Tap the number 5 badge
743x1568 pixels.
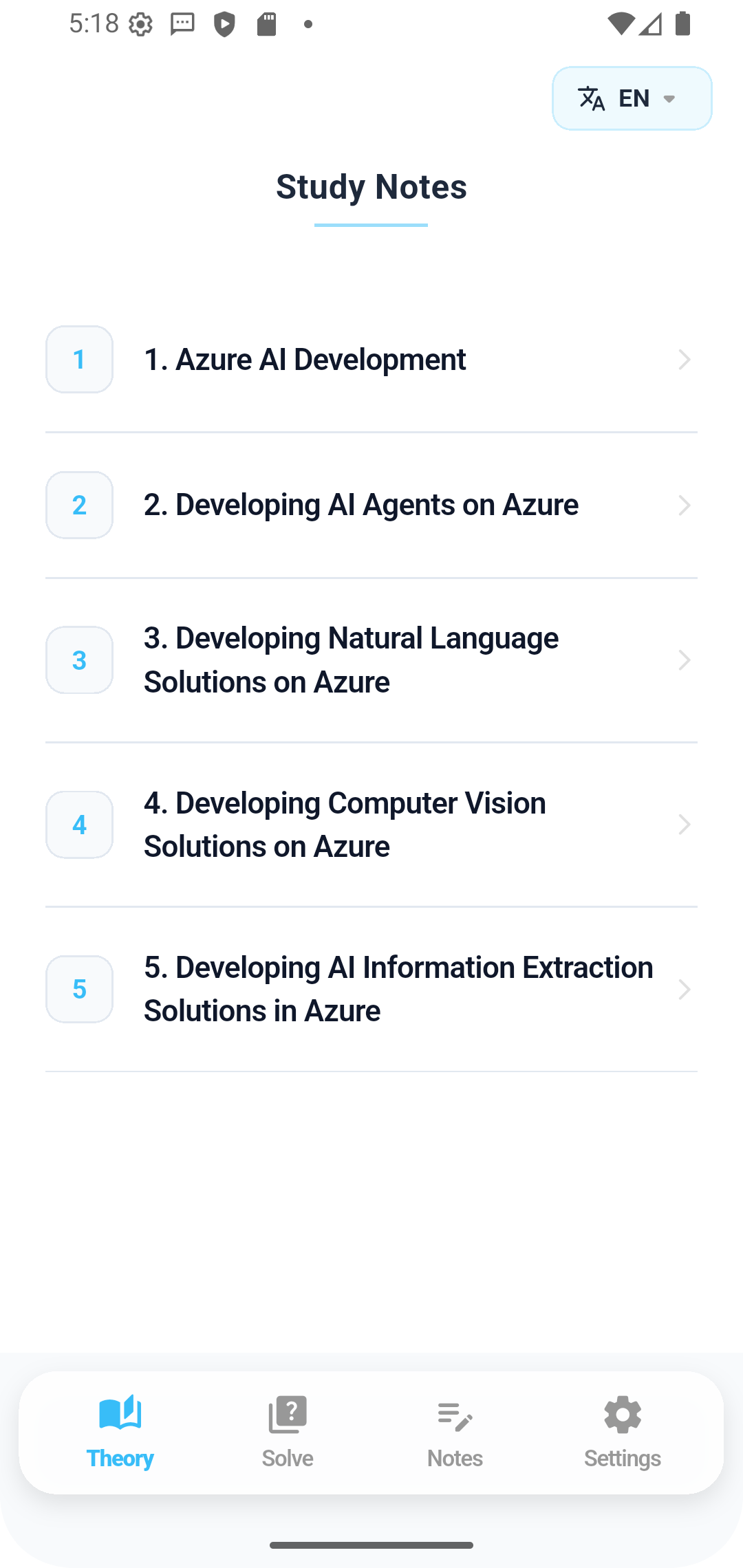click(80, 989)
